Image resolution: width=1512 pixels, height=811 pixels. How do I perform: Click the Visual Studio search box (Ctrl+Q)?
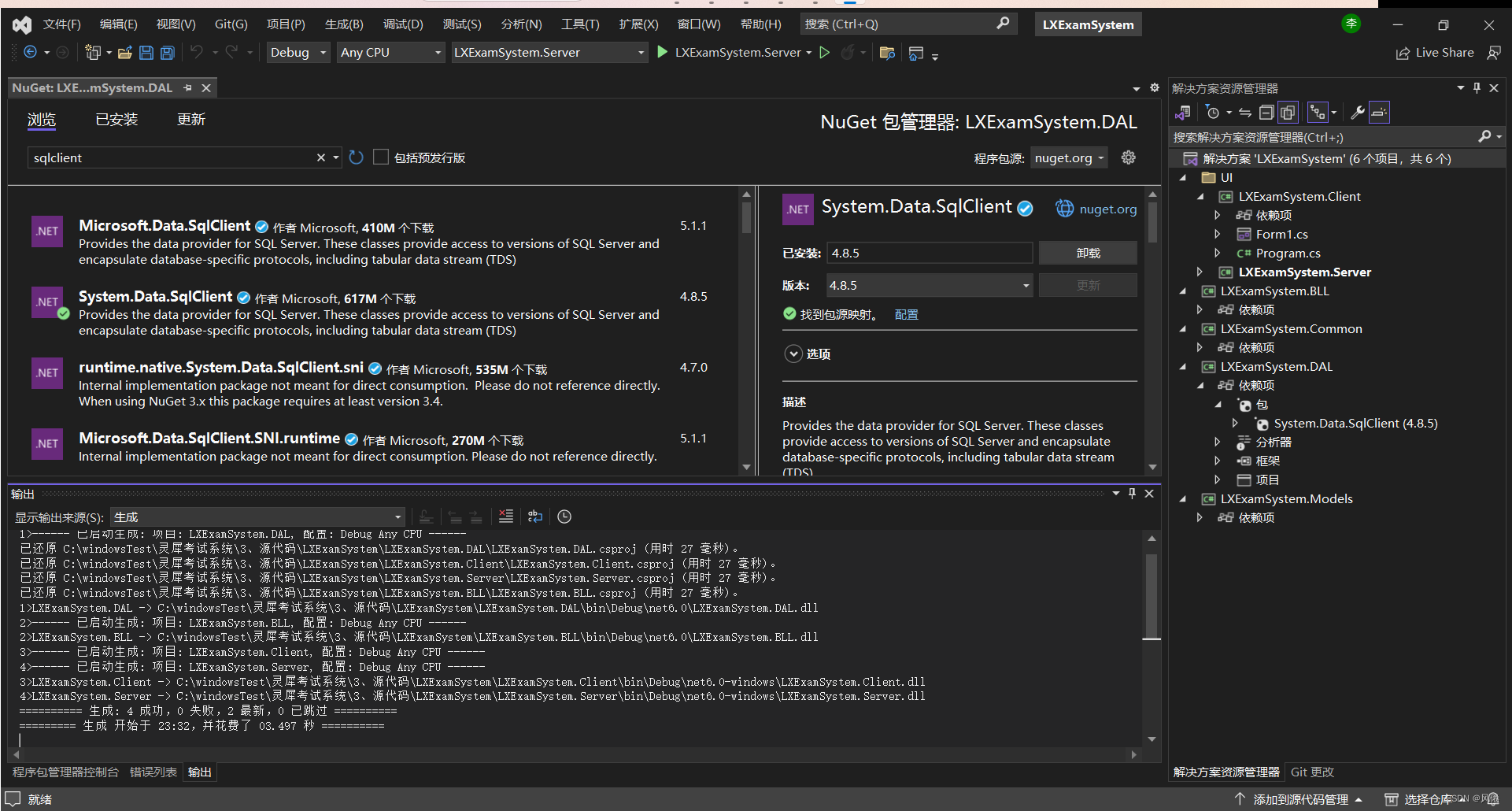908,24
